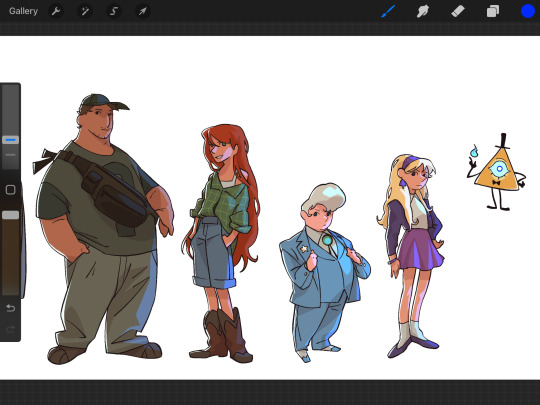The height and width of the screenshot is (405, 540).
Task: Click the brush opacity slider handle
Action: pos(11,215)
